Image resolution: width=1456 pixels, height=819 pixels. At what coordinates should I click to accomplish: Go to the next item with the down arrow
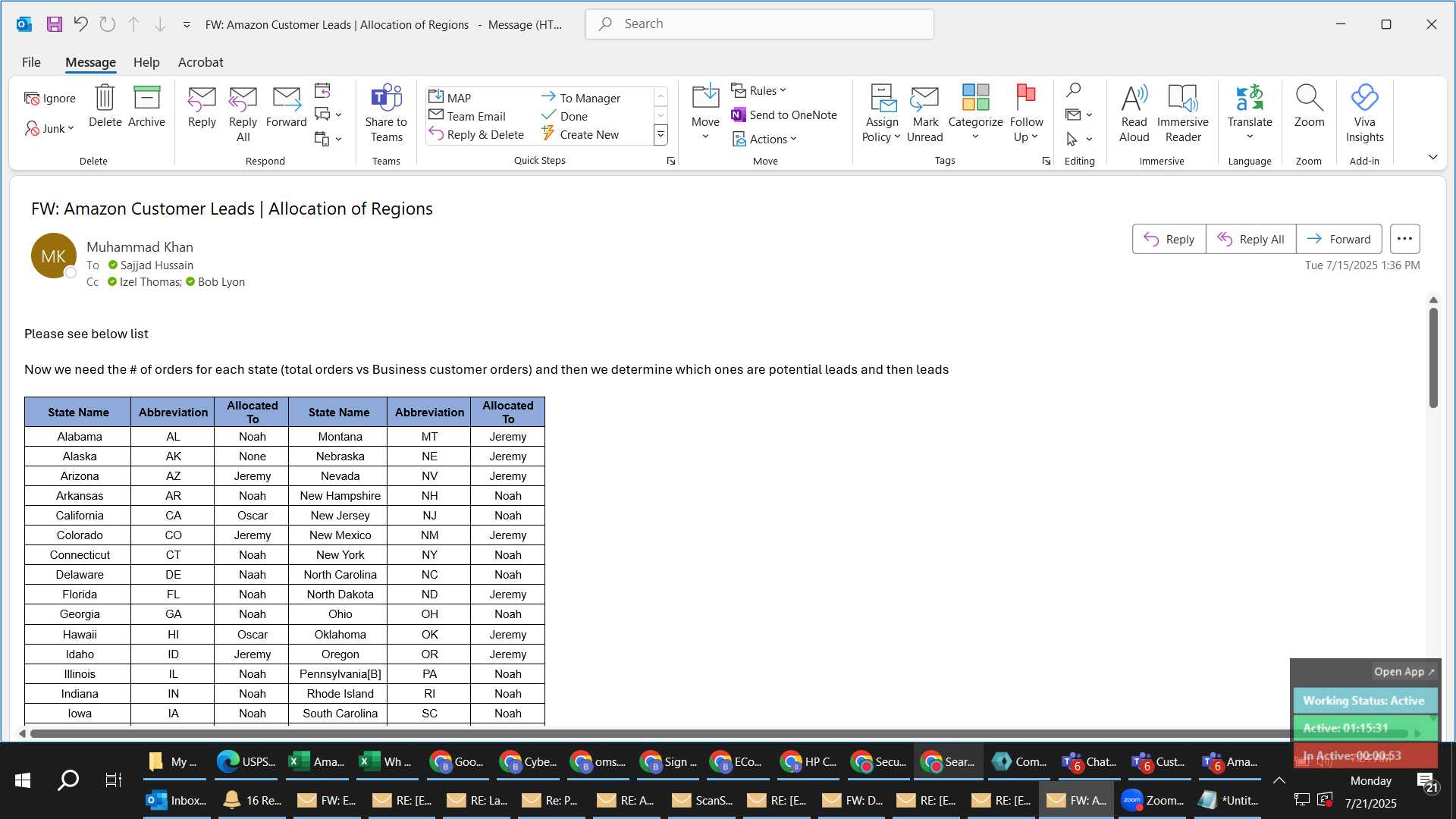[x=160, y=24]
